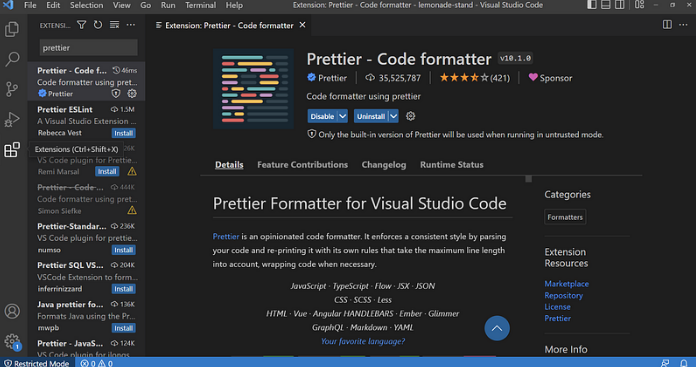Open the Manage gear in activity bar

[x=12, y=341]
